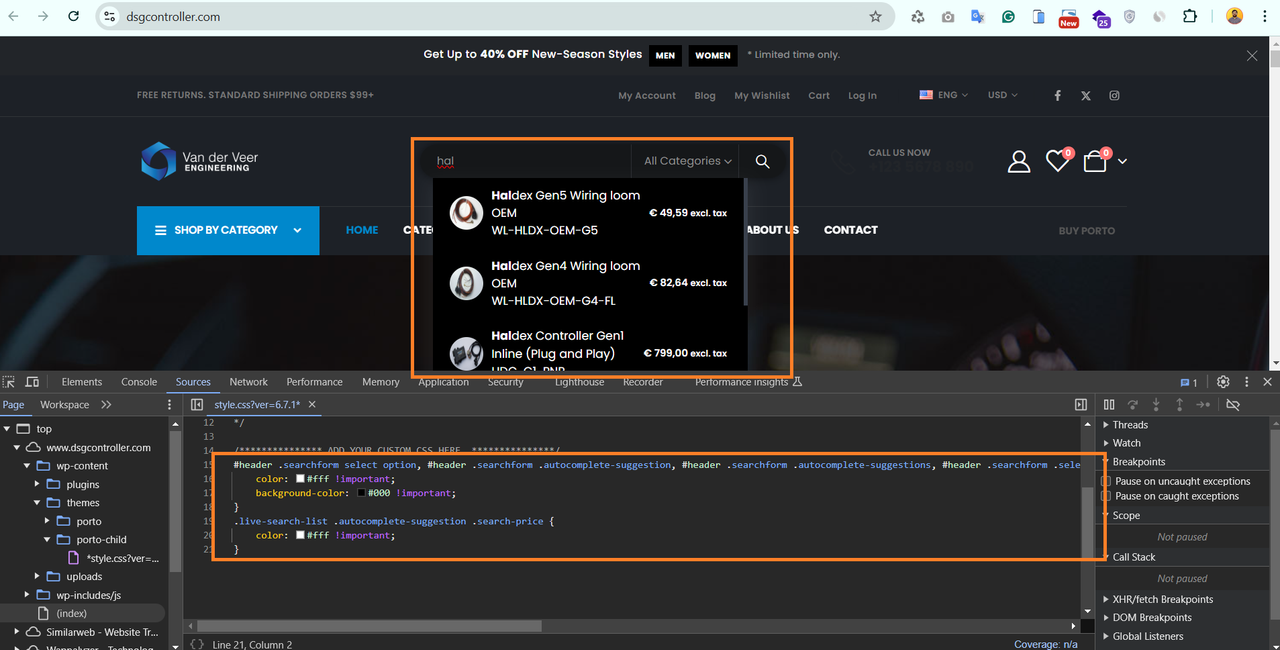Open the Extensions puzzle-piece menu
The height and width of the screenshot is (650, 1280).
1190,16
